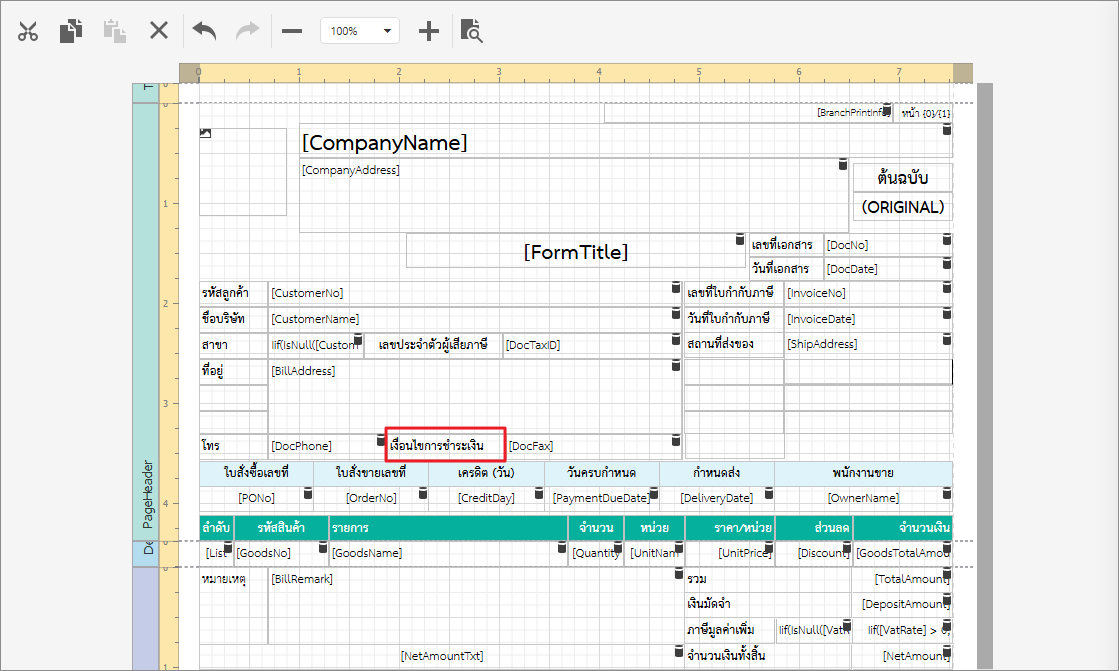Zoom in with the plus icon
This screenshot has width=1119, height=671.
click(x=428, y=31)
